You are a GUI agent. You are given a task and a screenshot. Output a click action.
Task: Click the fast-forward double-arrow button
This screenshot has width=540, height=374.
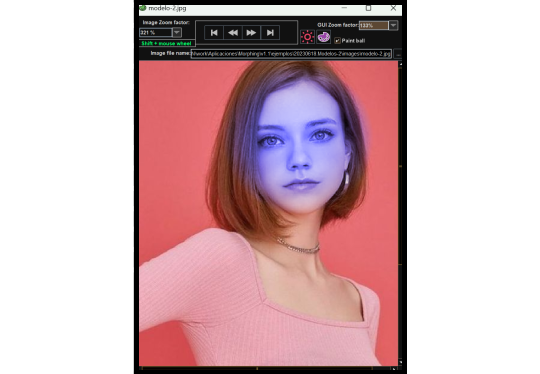[251, 33]
